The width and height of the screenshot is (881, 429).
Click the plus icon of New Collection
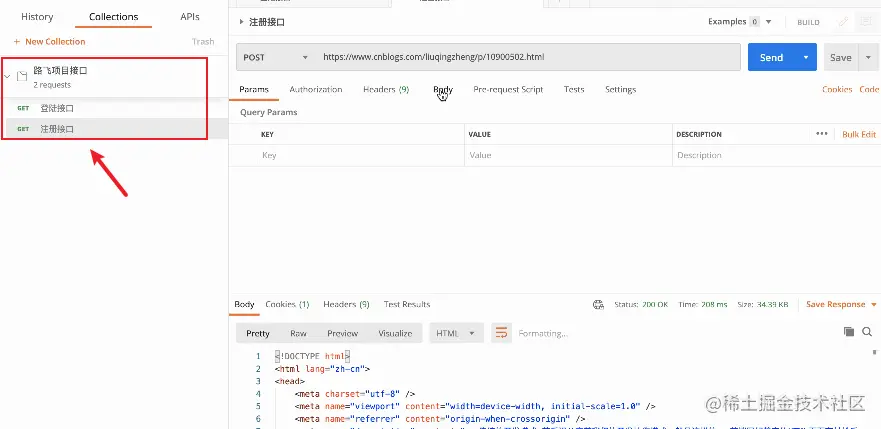tap(17, 42)
